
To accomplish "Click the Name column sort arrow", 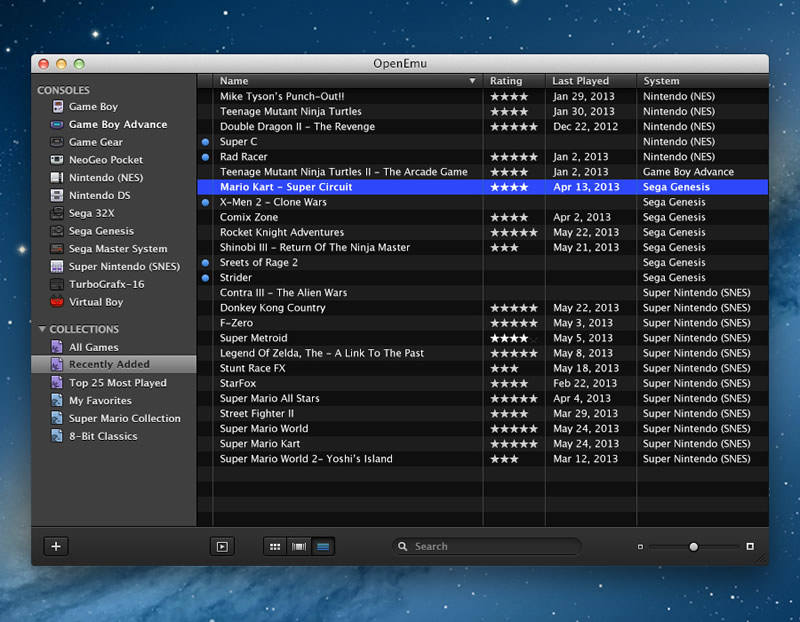I will 472,81.
